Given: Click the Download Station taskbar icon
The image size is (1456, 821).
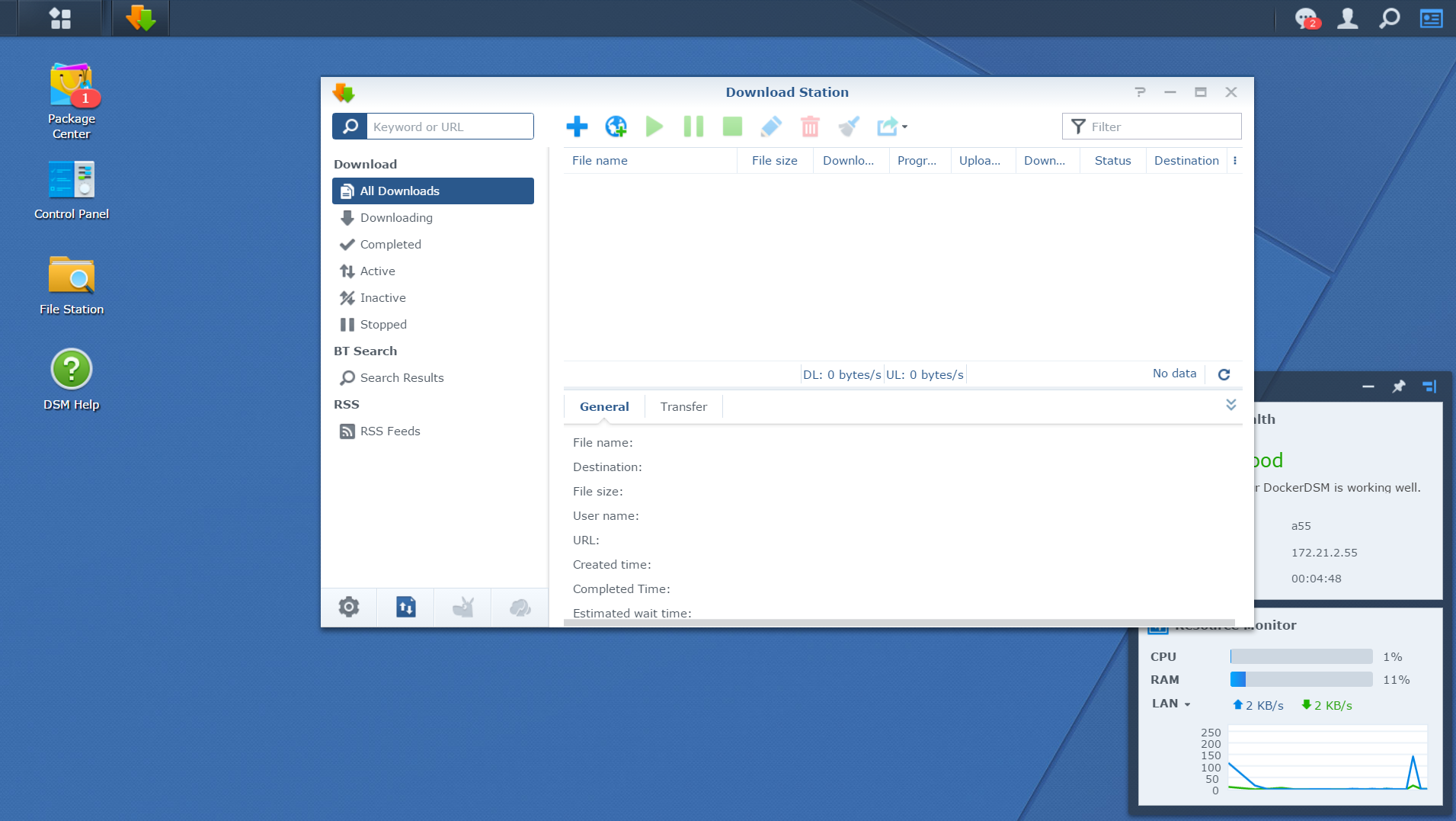Looking at the screenshot, I should coord(141,18).
